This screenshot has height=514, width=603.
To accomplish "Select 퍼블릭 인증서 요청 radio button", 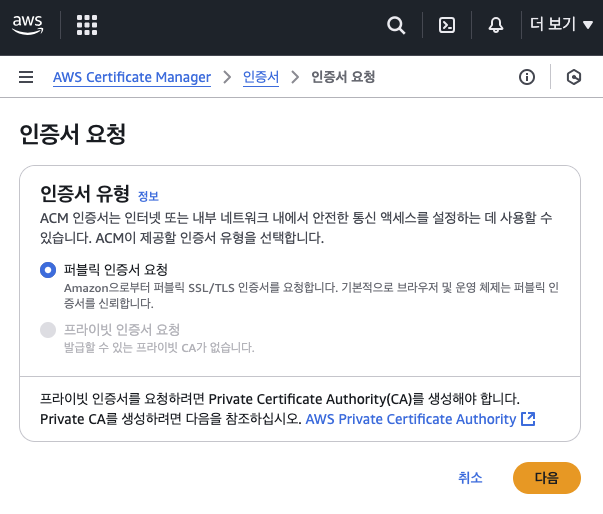I will [x=48, y=270].
